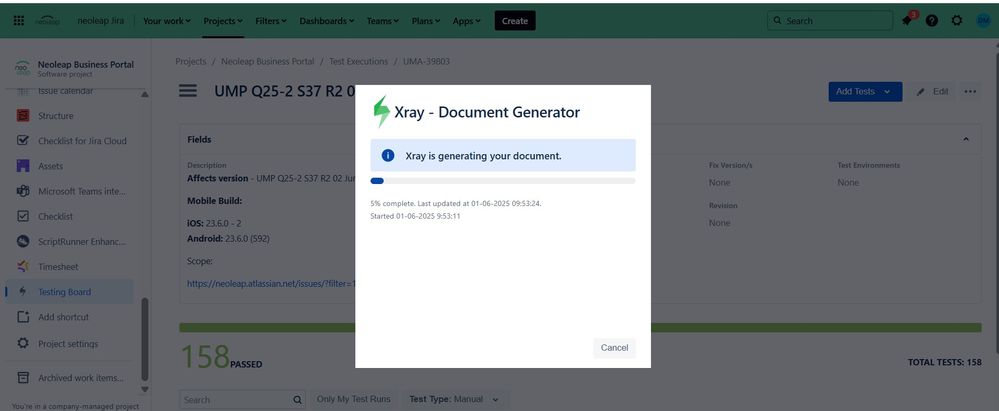The height and width of the screenshot is (411, 999).
Task: Click the Archived work items icon
Action: [23, 378]
